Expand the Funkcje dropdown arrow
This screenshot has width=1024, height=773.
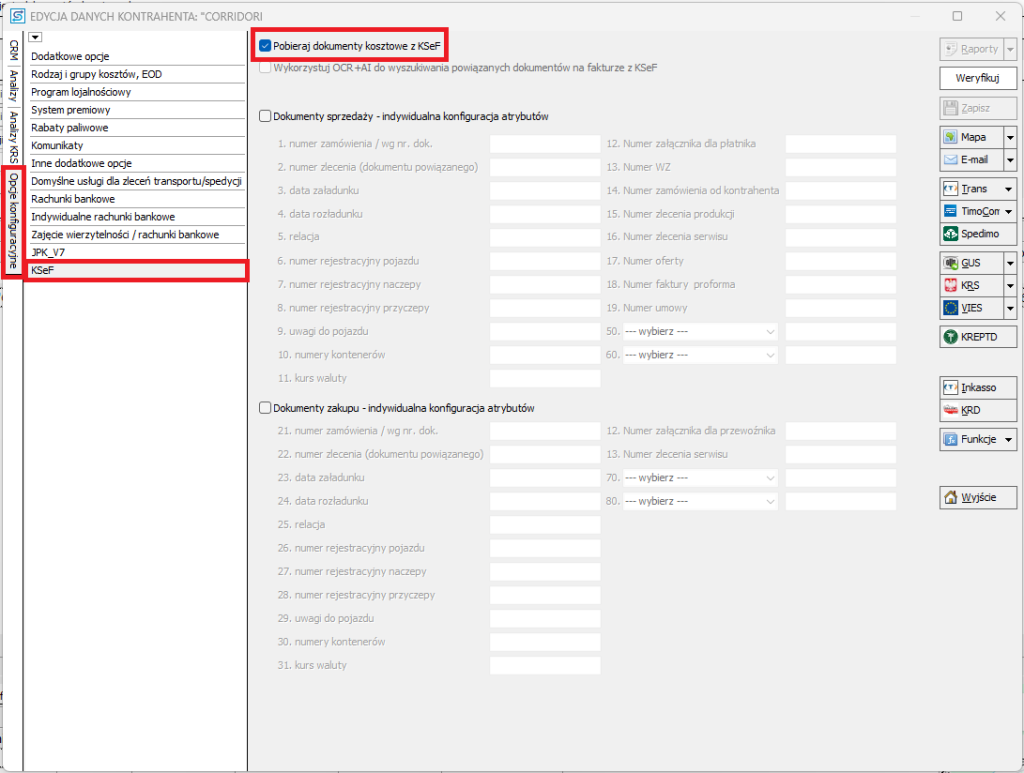point(1009,439)
